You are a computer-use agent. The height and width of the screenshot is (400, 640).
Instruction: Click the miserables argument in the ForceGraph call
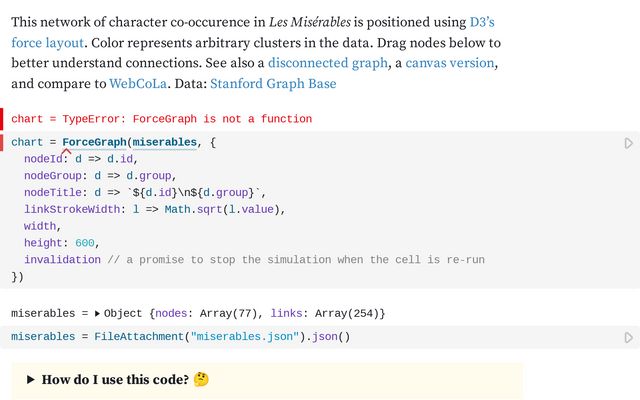pyautogui.click(x=164, y=143)
